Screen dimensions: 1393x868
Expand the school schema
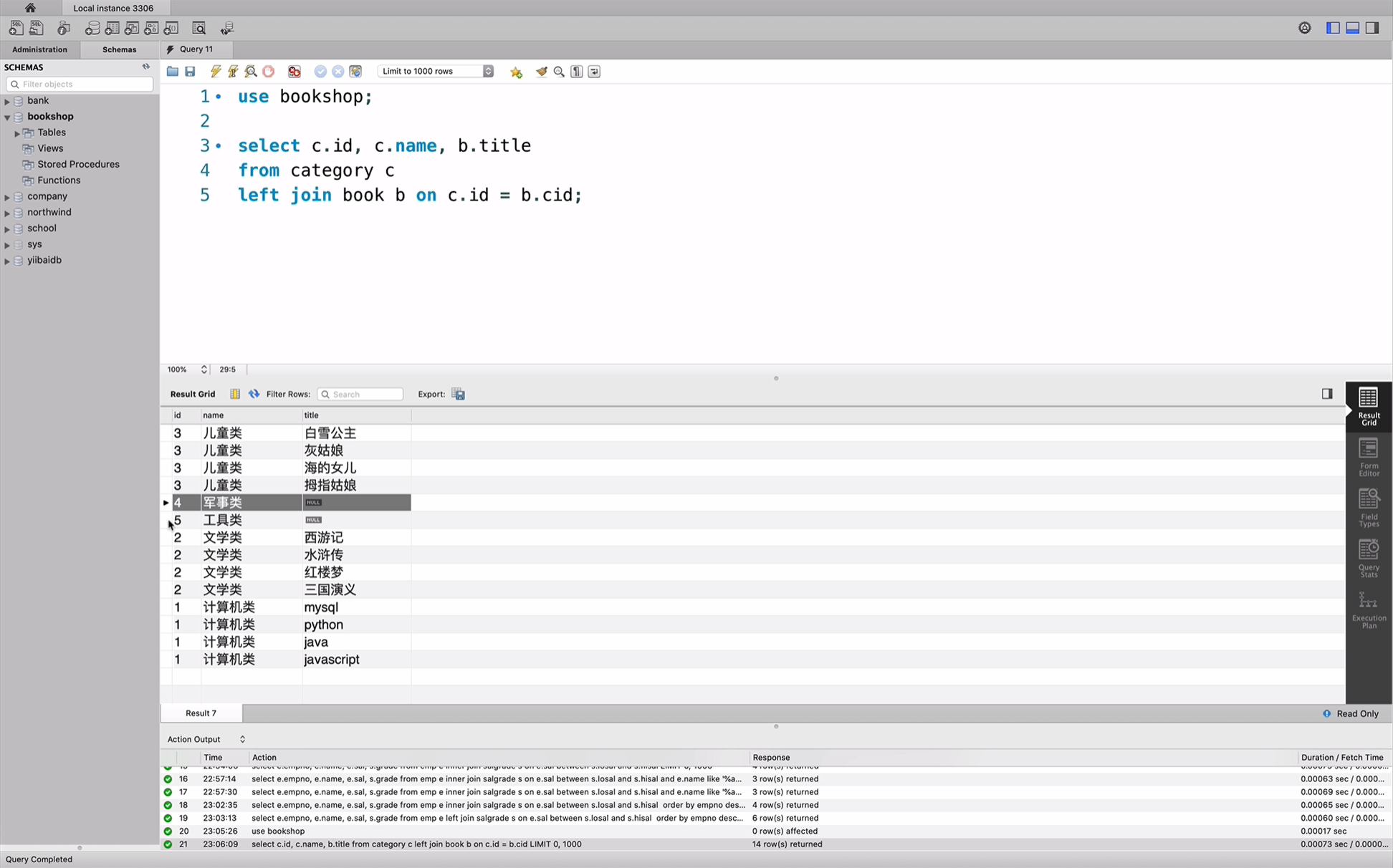coord(7,229)
